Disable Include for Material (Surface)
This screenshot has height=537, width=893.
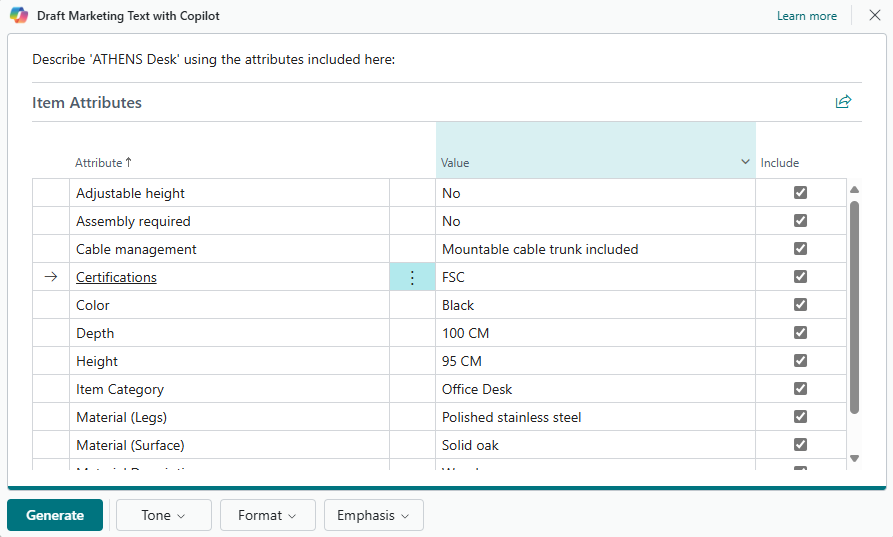click(x=800, y=445)
